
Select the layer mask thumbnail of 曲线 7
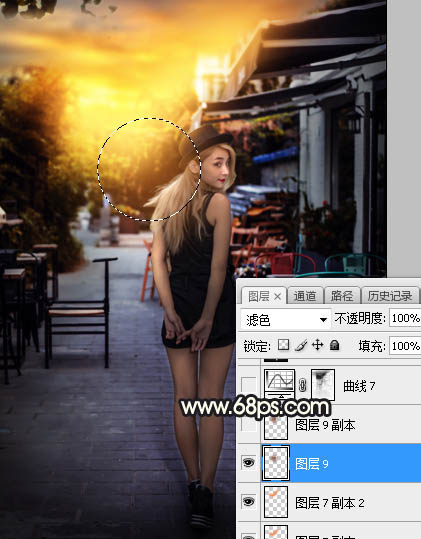(323, 385)
